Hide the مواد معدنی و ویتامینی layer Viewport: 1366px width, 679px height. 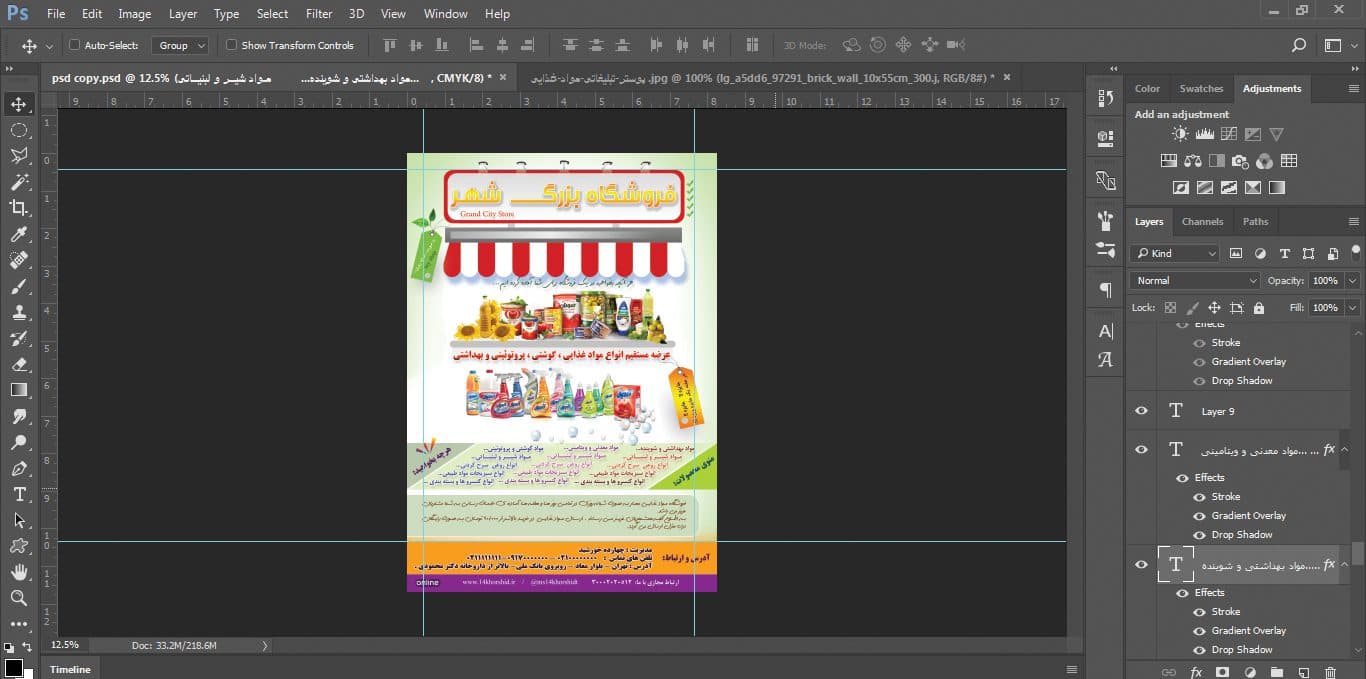[x=1141, y=450]
